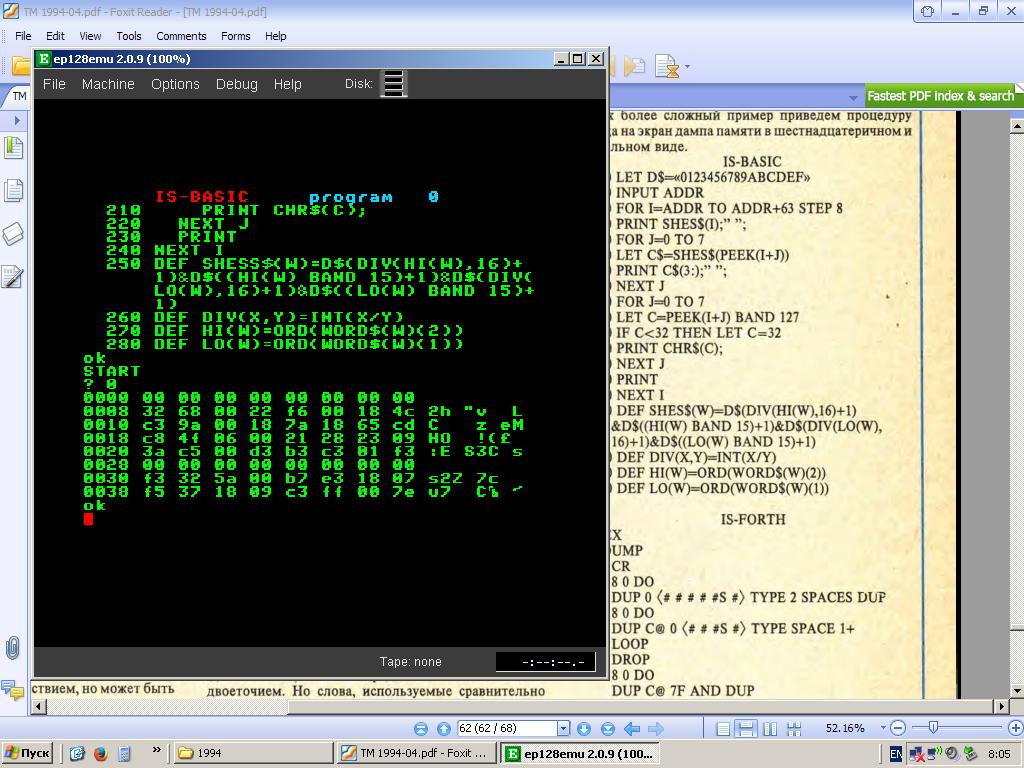Go to first page in Foxit
The image size is (1024, 768).
point(421,728)
